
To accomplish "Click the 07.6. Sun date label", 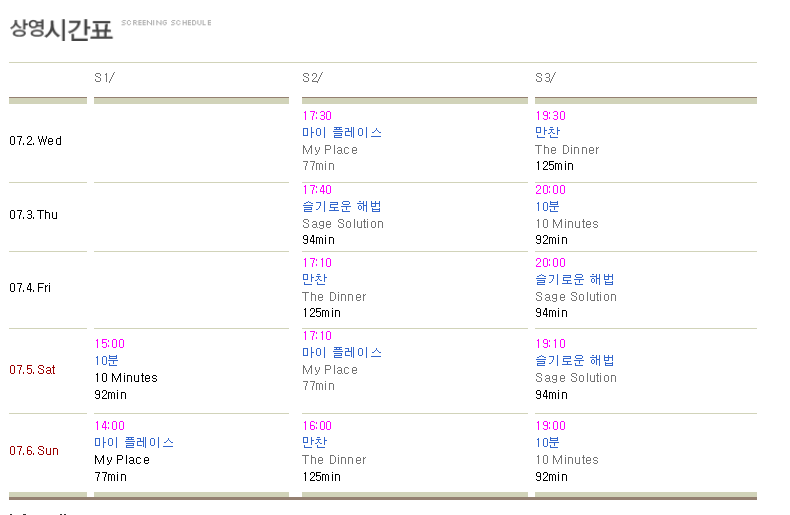I will pos(34,451).
